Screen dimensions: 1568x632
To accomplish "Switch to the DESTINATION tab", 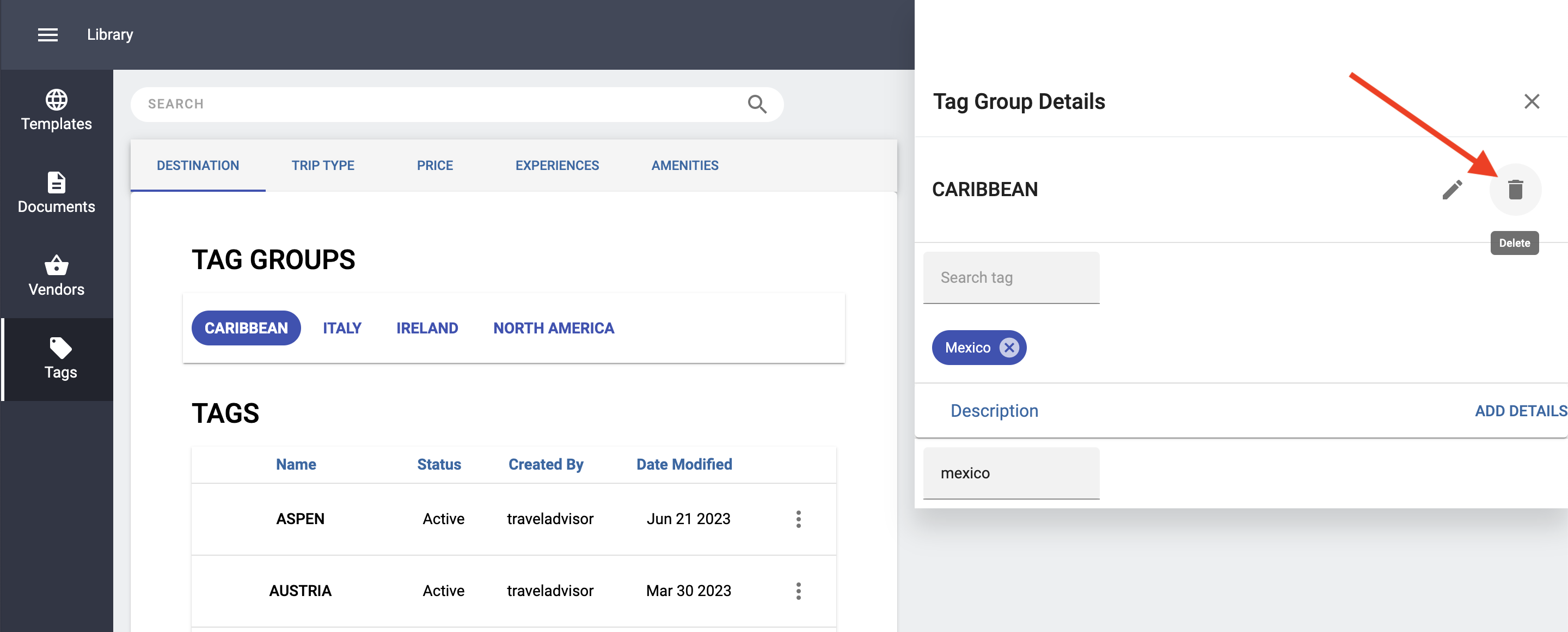I will [x=198, y=166].
